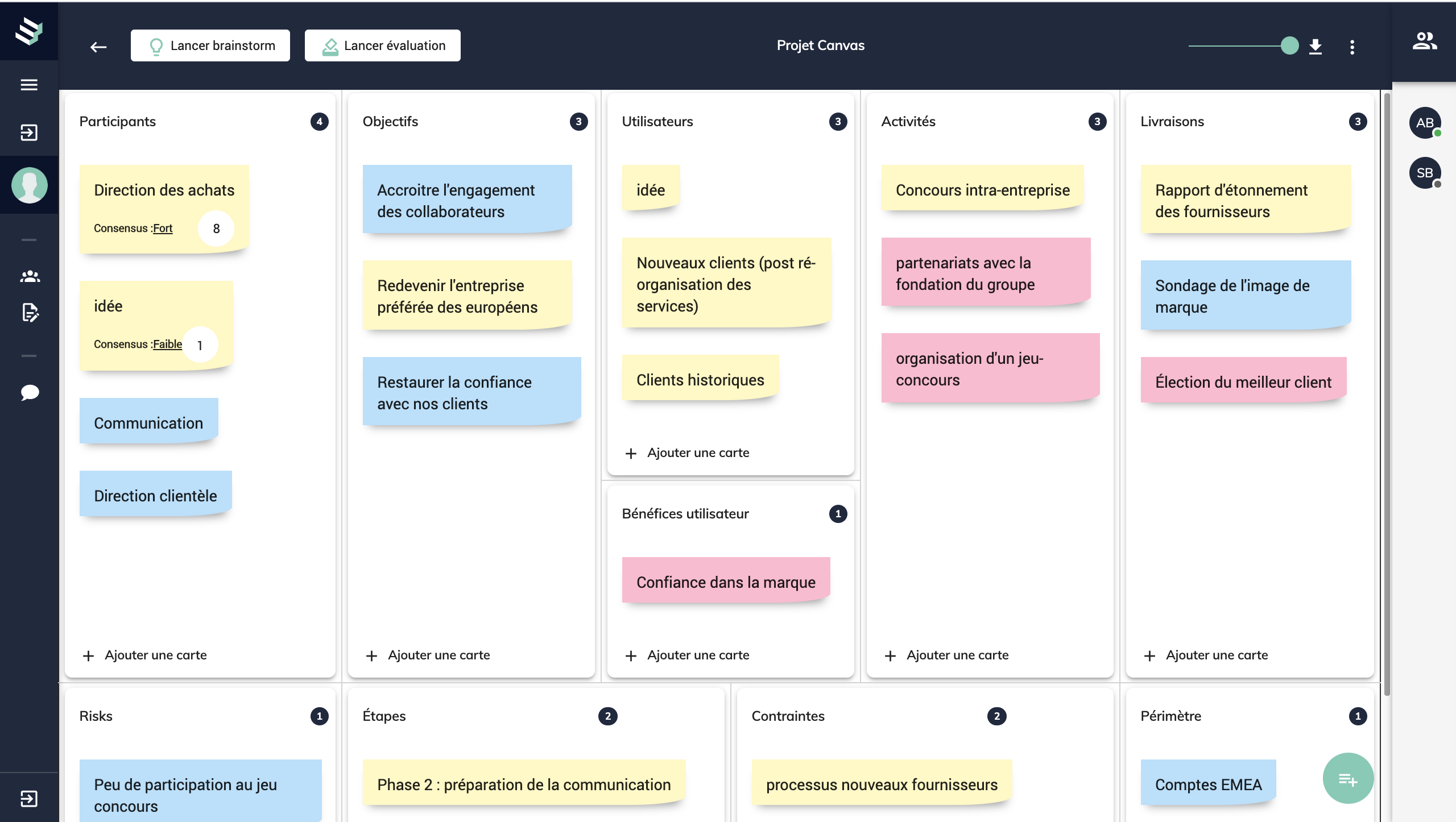Click the green floating add-list button
The image size is (1456, 822).
1348,778
